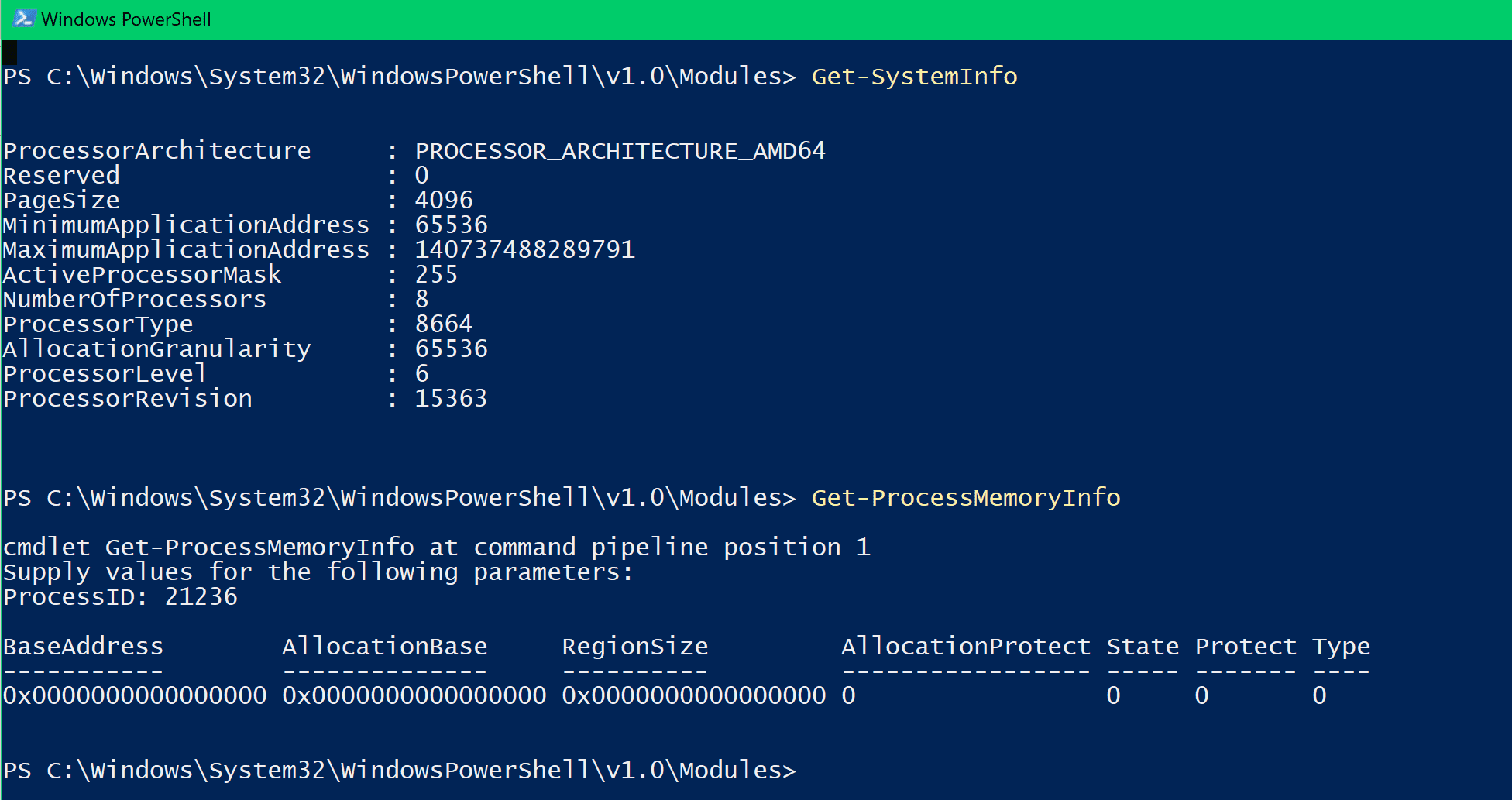Click the ProcessorRevision label
This screenshot has height=800, width=1512.
coord(128,398)
